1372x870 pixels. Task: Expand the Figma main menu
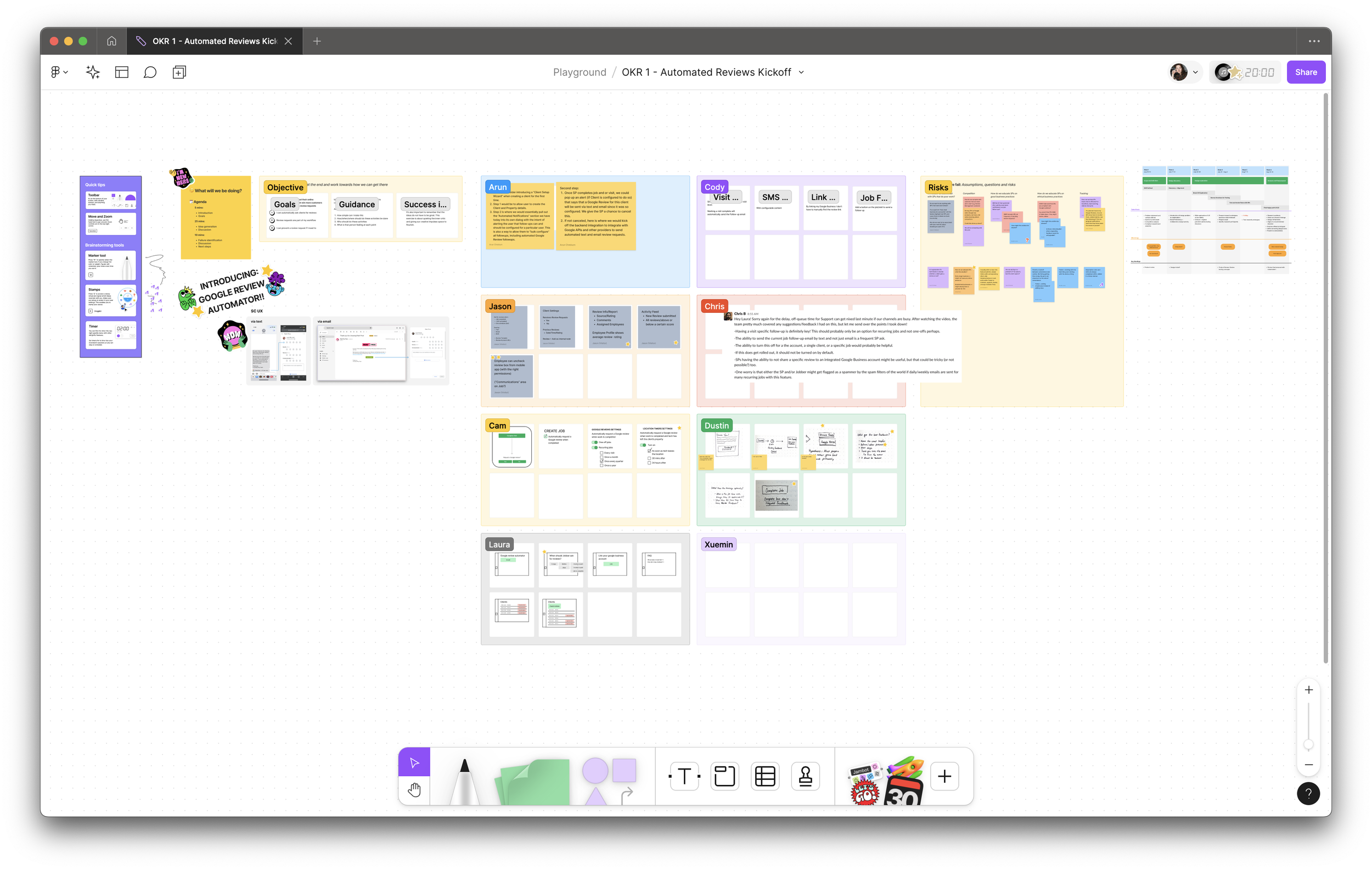tap(59, 72)
